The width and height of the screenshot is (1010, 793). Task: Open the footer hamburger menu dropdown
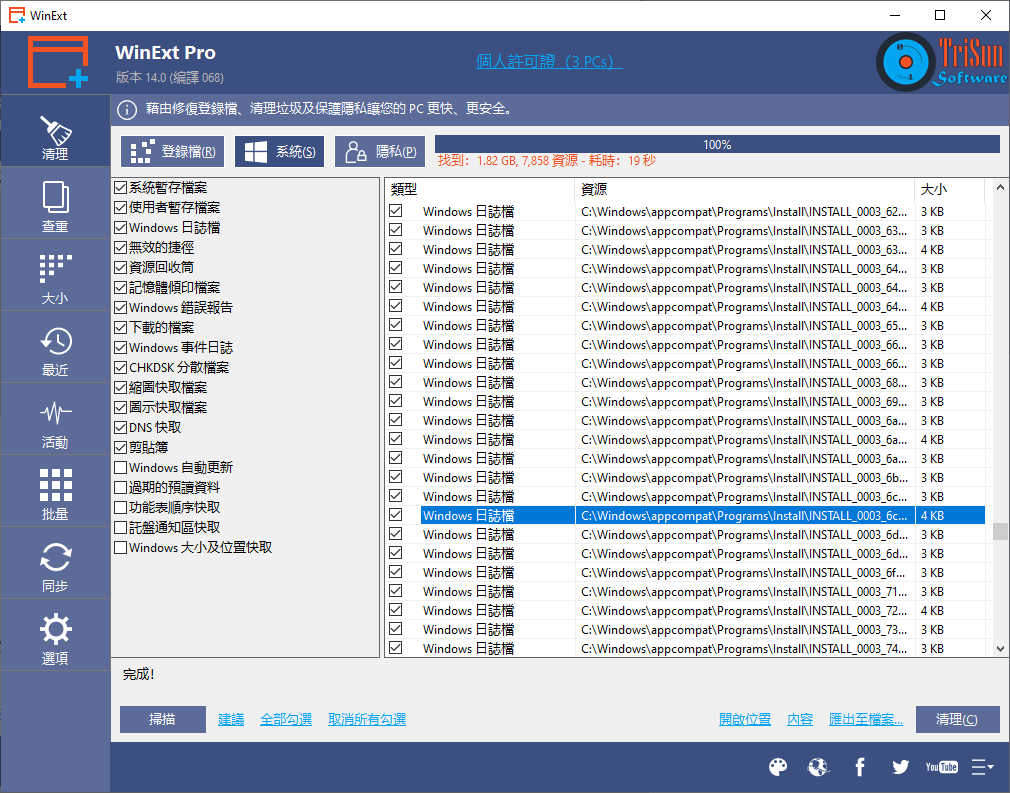[982, 767]
